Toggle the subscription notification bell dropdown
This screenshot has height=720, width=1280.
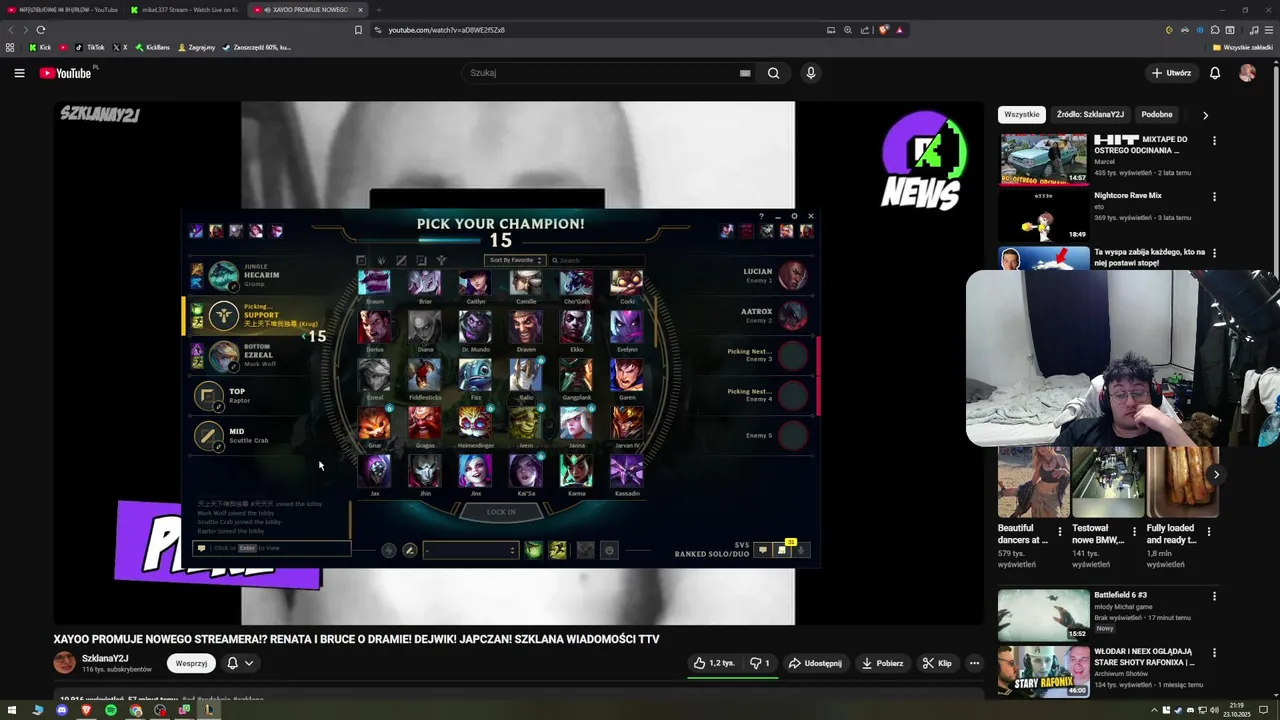tap(240, 663)
